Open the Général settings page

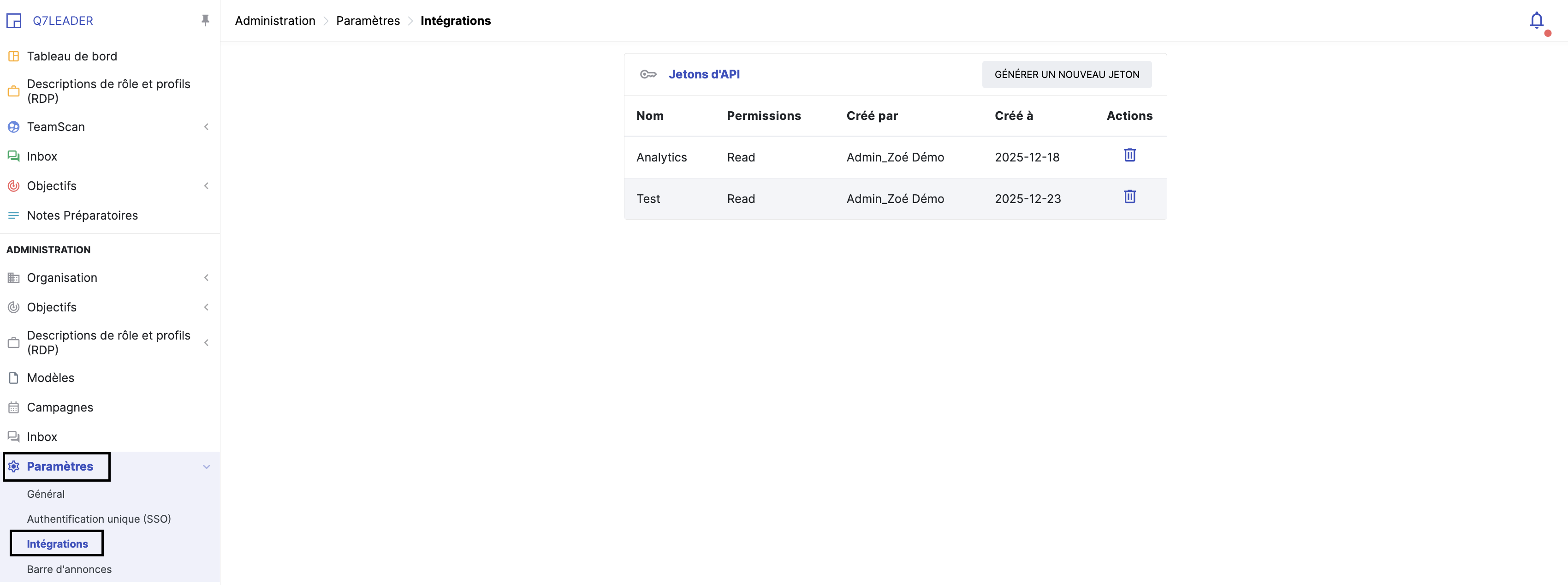click(x=46, y=494)
